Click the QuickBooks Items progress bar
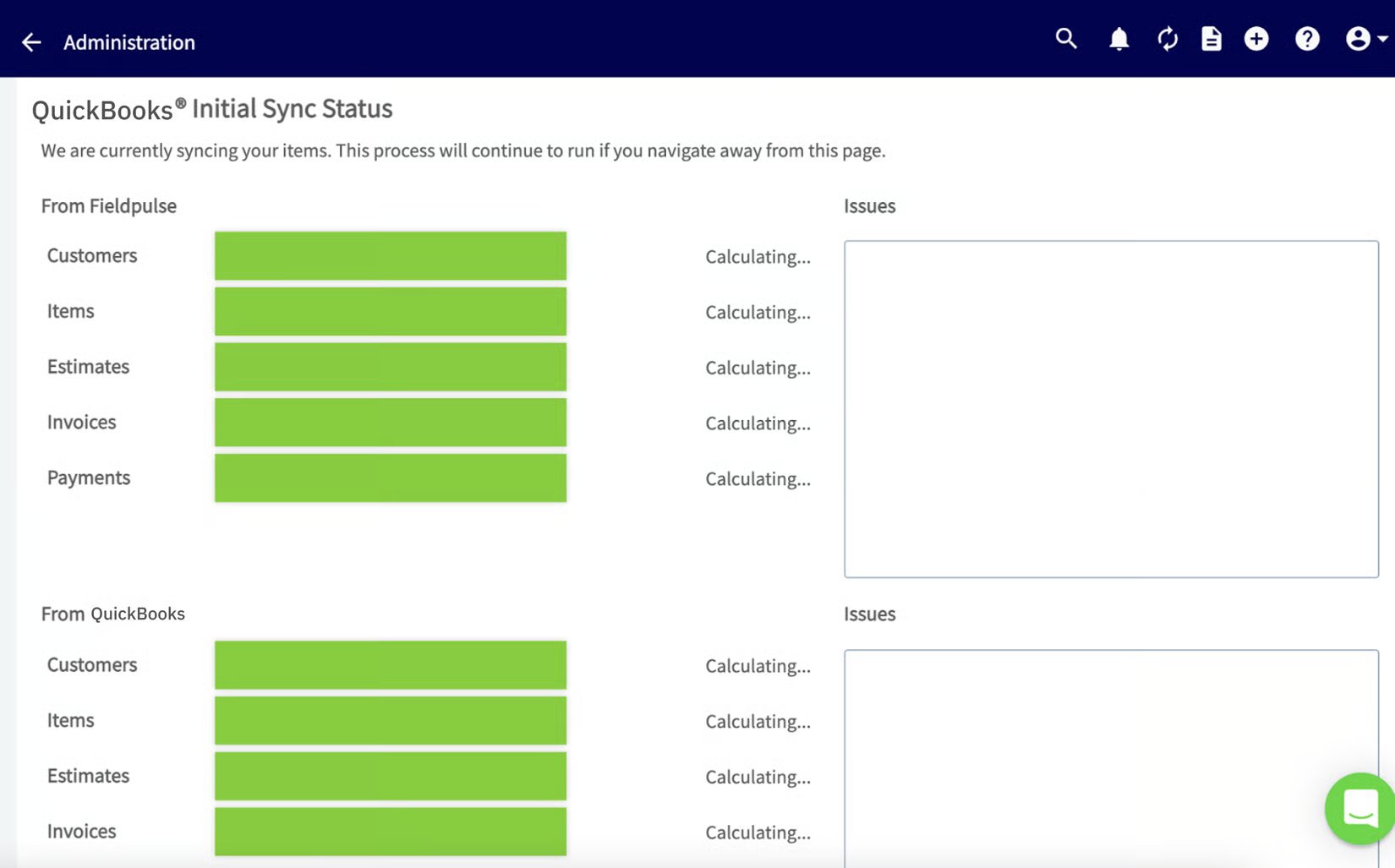This screenshot has width=1395, height=868. 391,721
